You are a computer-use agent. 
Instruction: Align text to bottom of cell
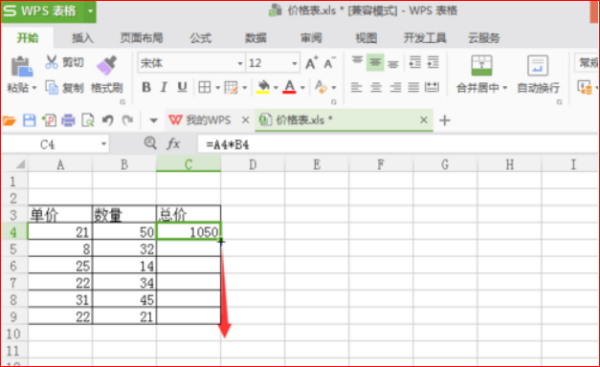coord(393,63)
